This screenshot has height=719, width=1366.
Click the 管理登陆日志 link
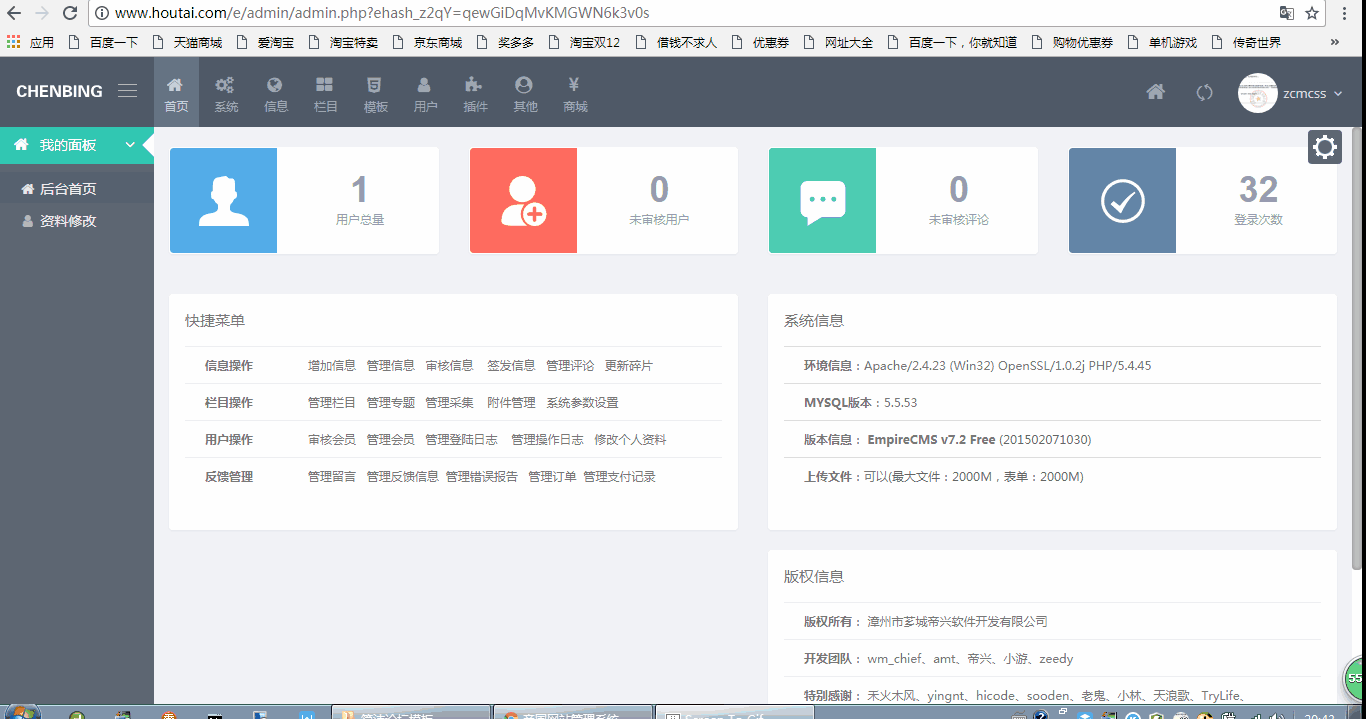pos(462,440)
